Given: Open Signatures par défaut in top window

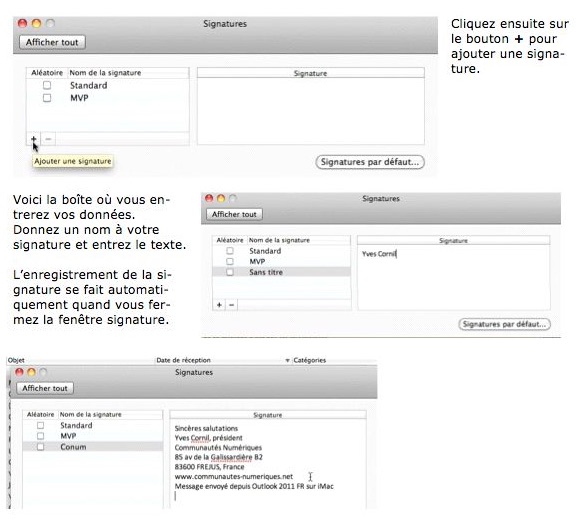Looking at the screenshot, I should [370, 162].
